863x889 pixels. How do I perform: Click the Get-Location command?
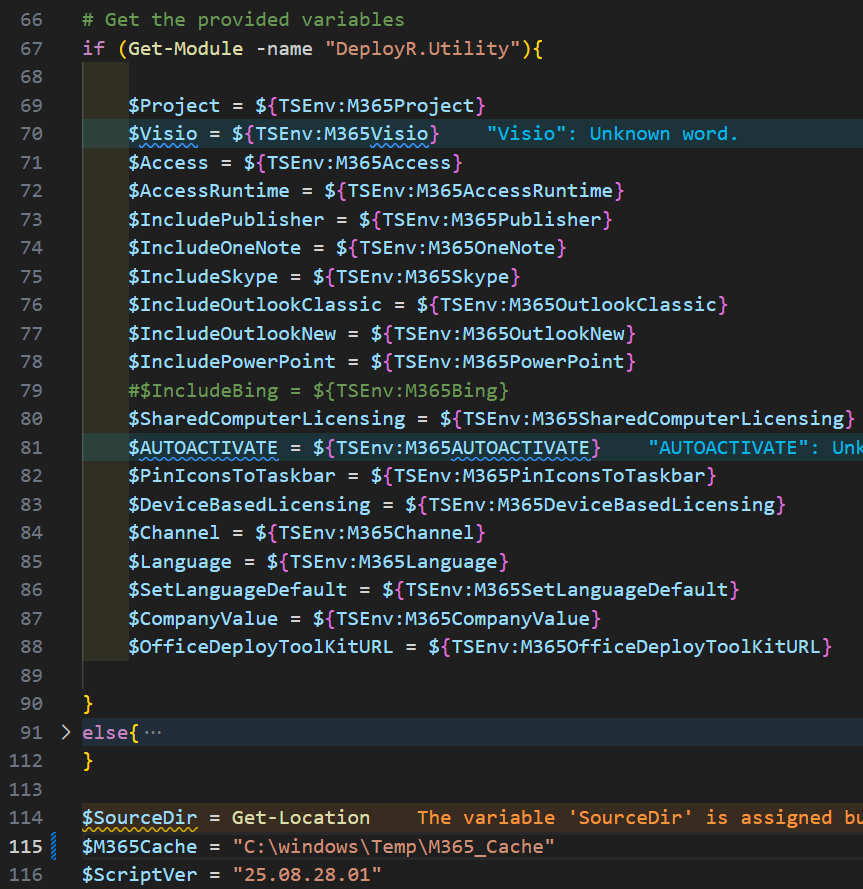pyautogui.click(x=301, y=818)
